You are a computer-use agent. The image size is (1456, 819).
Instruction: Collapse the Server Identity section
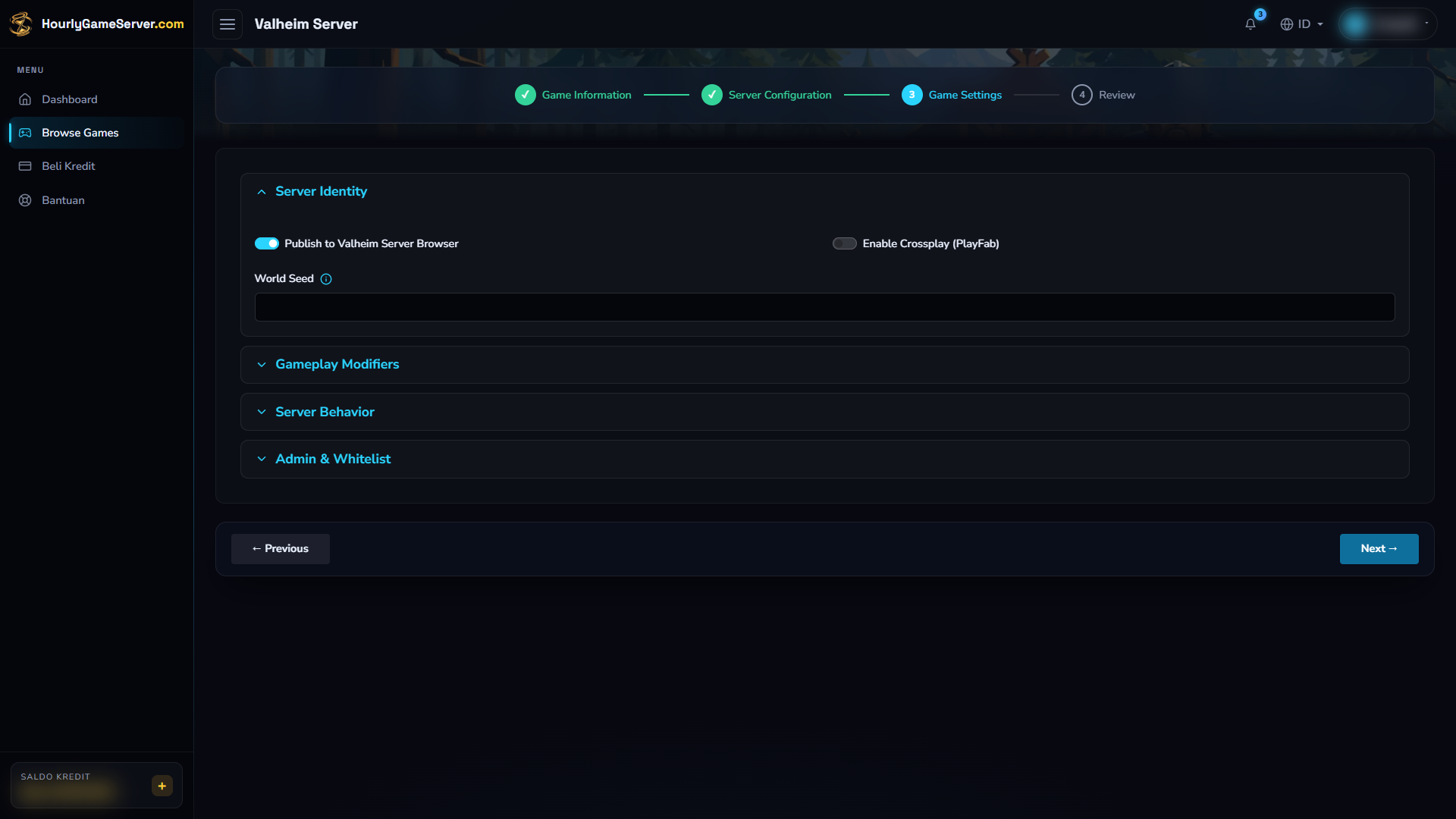(825, 192)
